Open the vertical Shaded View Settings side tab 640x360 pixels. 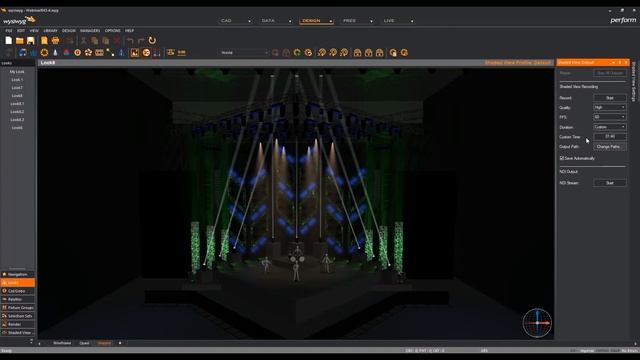pyautogui.click(x=634, y=82)
